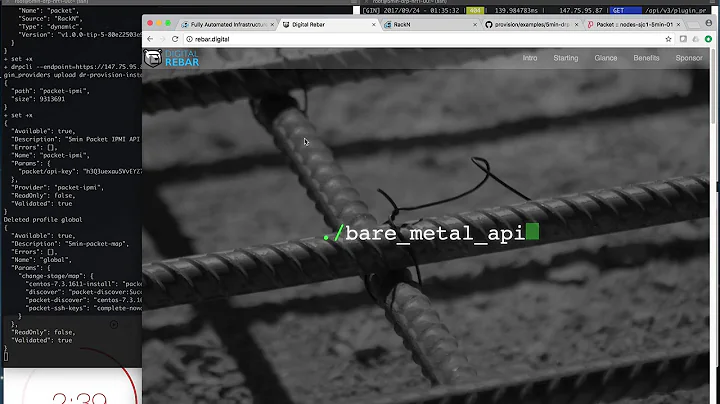720x404 pixels.
Task: Click the "size": 9313691 terminal line
Action: 38,99
